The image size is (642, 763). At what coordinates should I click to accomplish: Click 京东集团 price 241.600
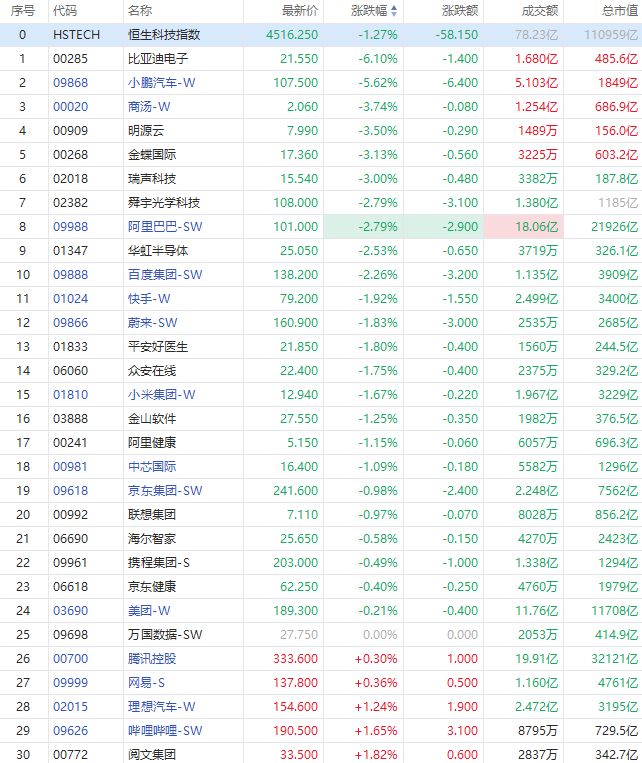[x=295, y=490]
